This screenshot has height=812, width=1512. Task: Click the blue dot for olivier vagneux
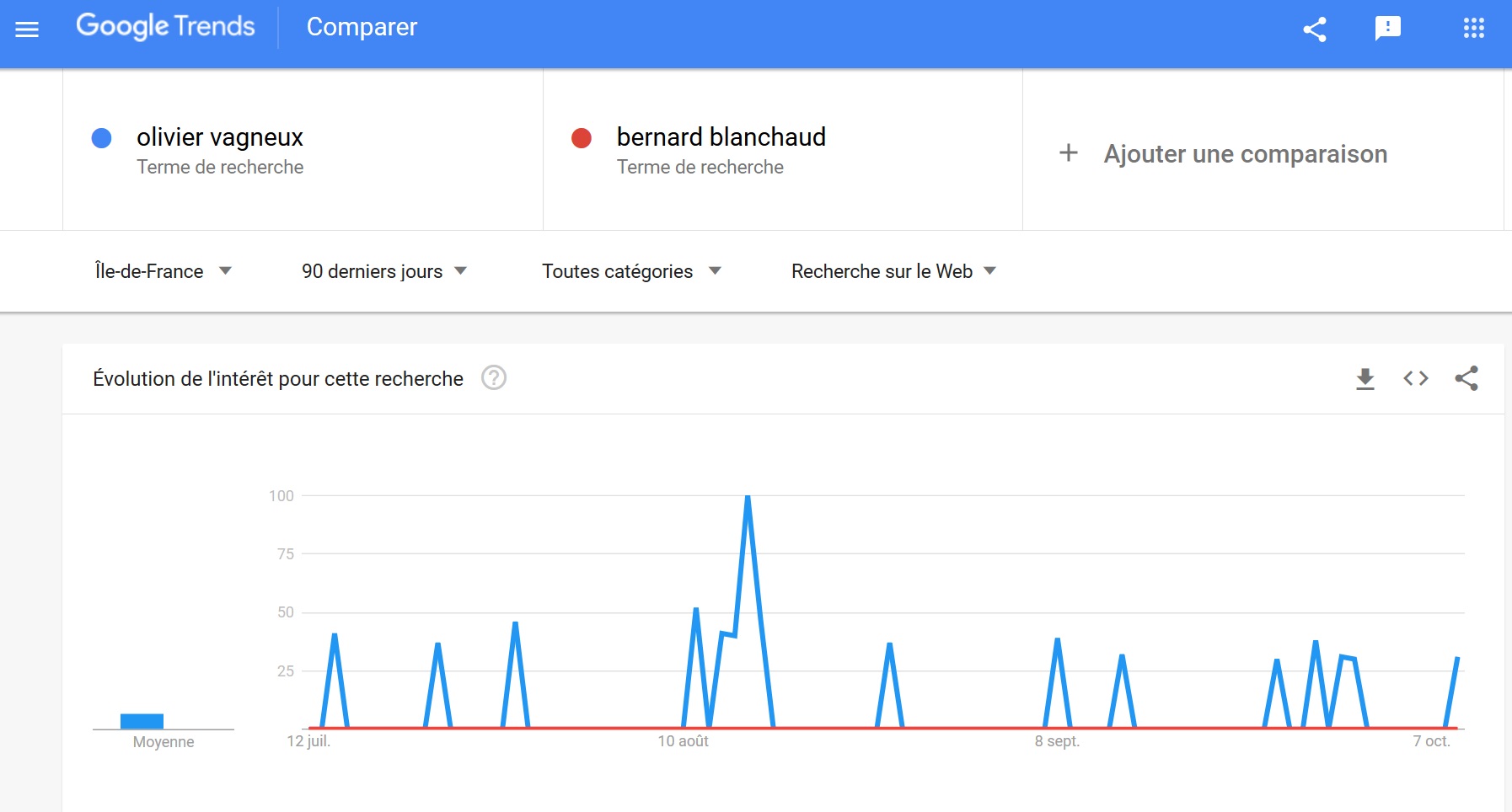[101, 138]
